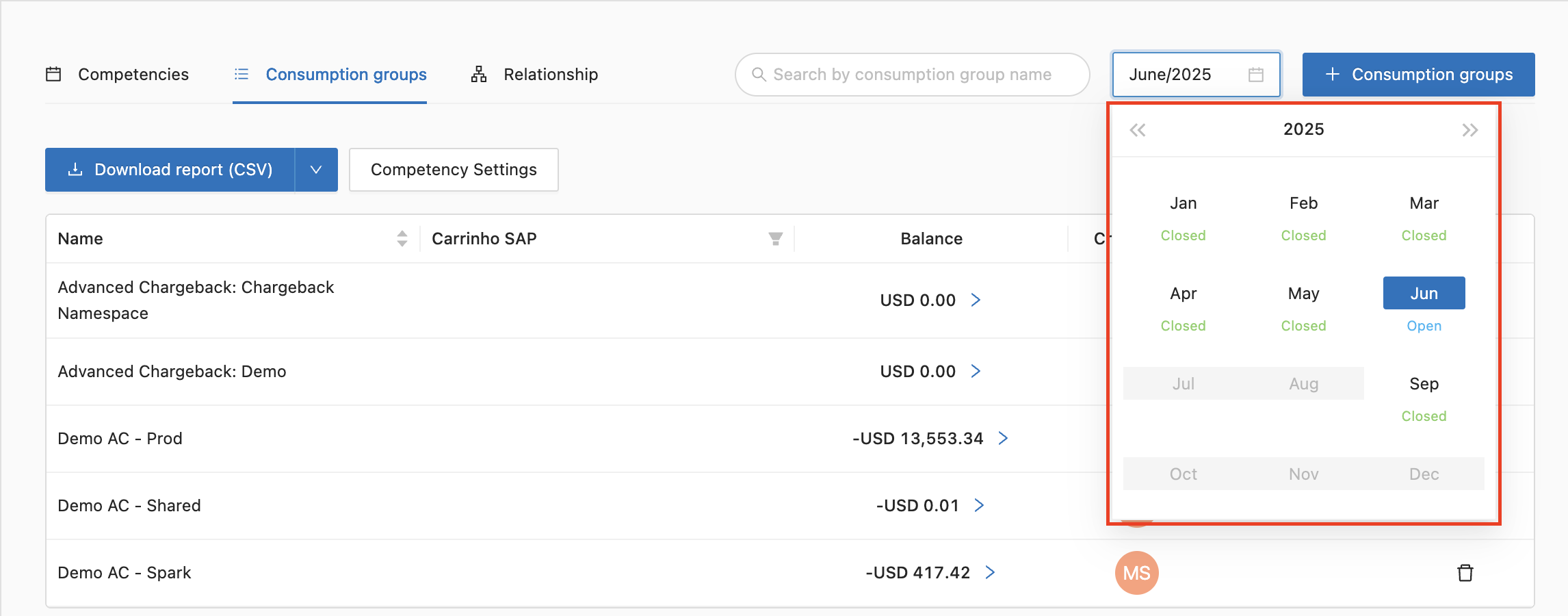Select Sep in the month picker
Viewport: 1568px width, 616px height.
tap(1424, 384)
